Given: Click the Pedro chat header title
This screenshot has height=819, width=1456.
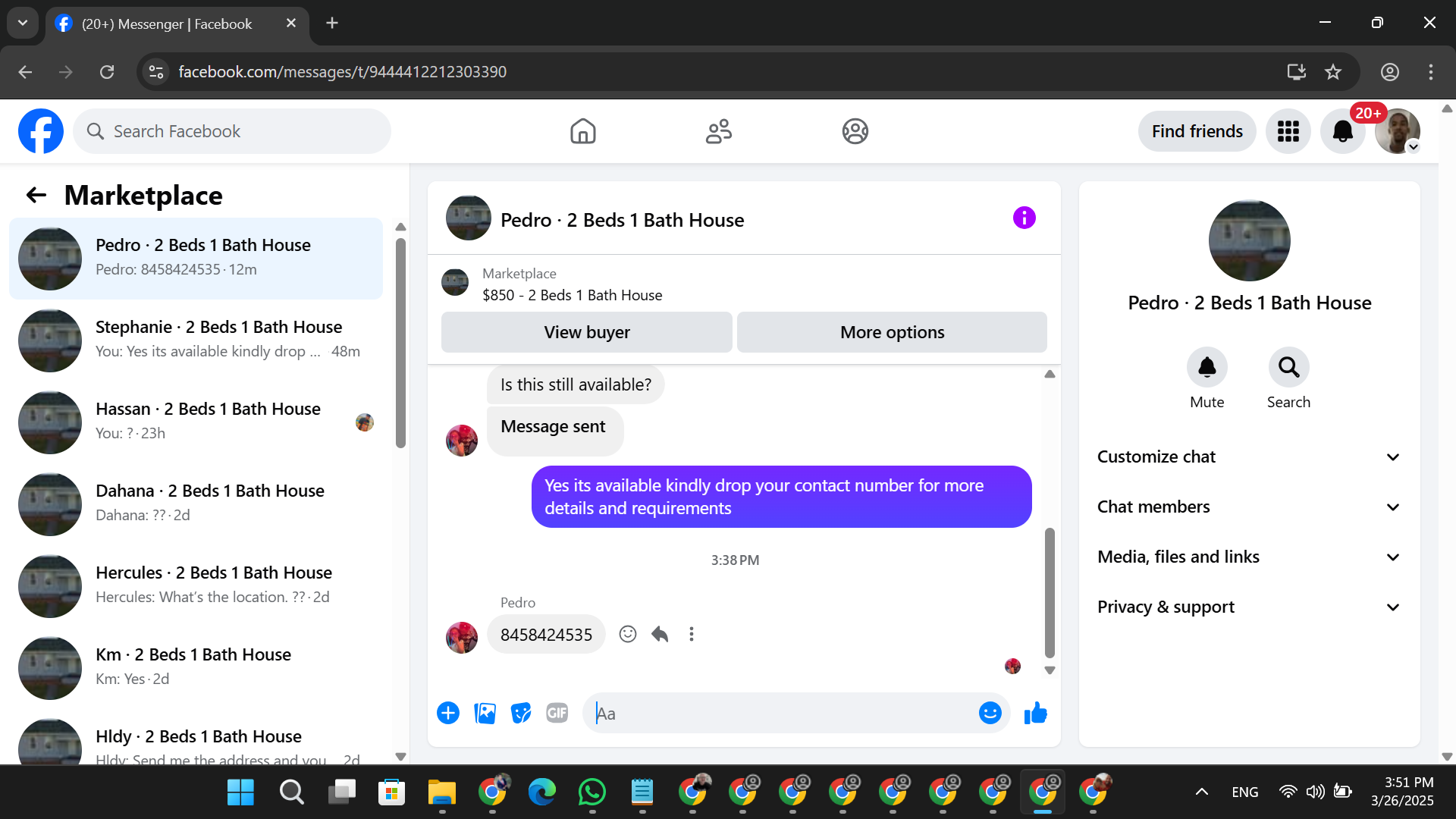Looking at the screenshot, I should [622, 220].
